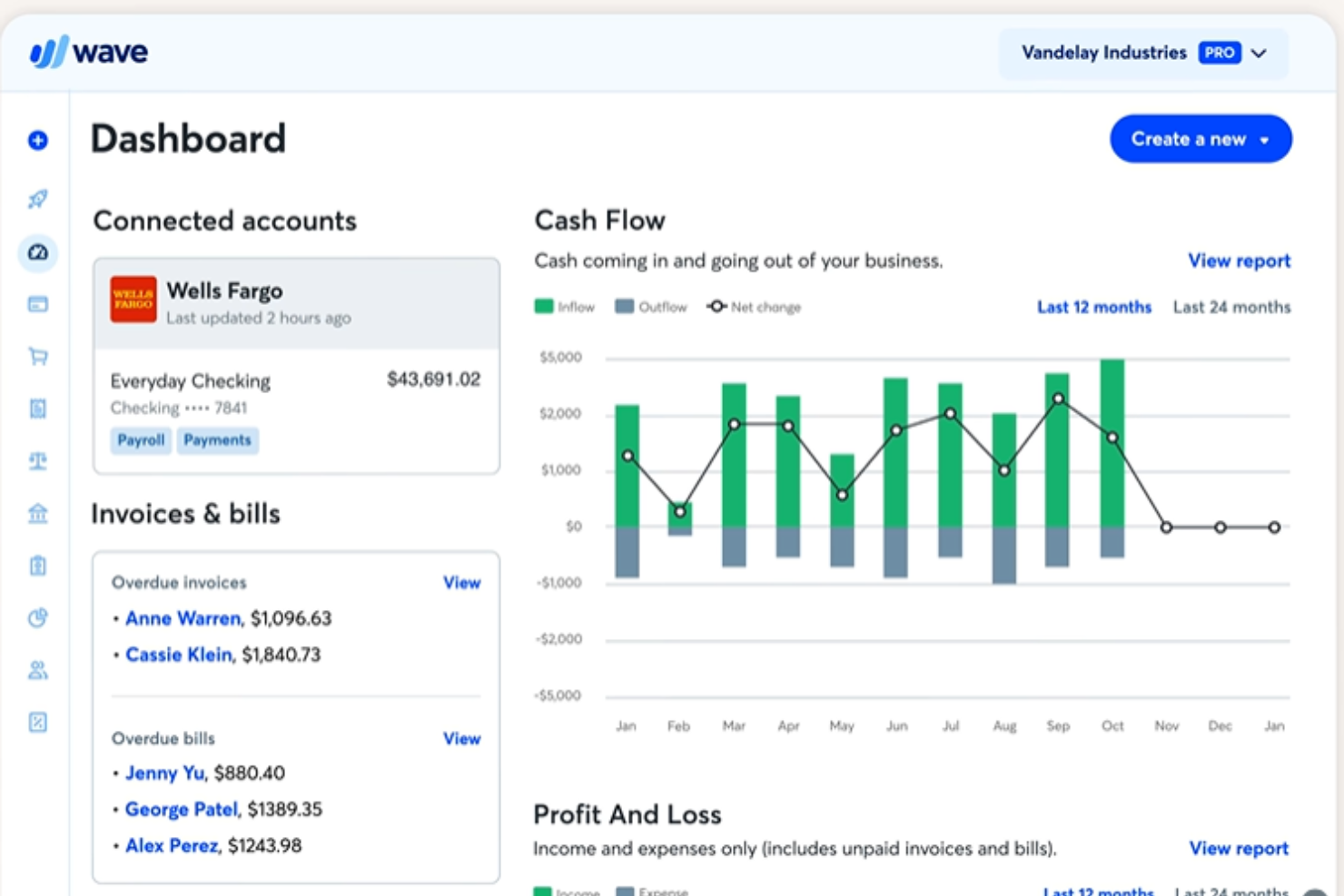Expand the blue plus create icon
Screen dimensions: 1344x896
tap(37, 141)
